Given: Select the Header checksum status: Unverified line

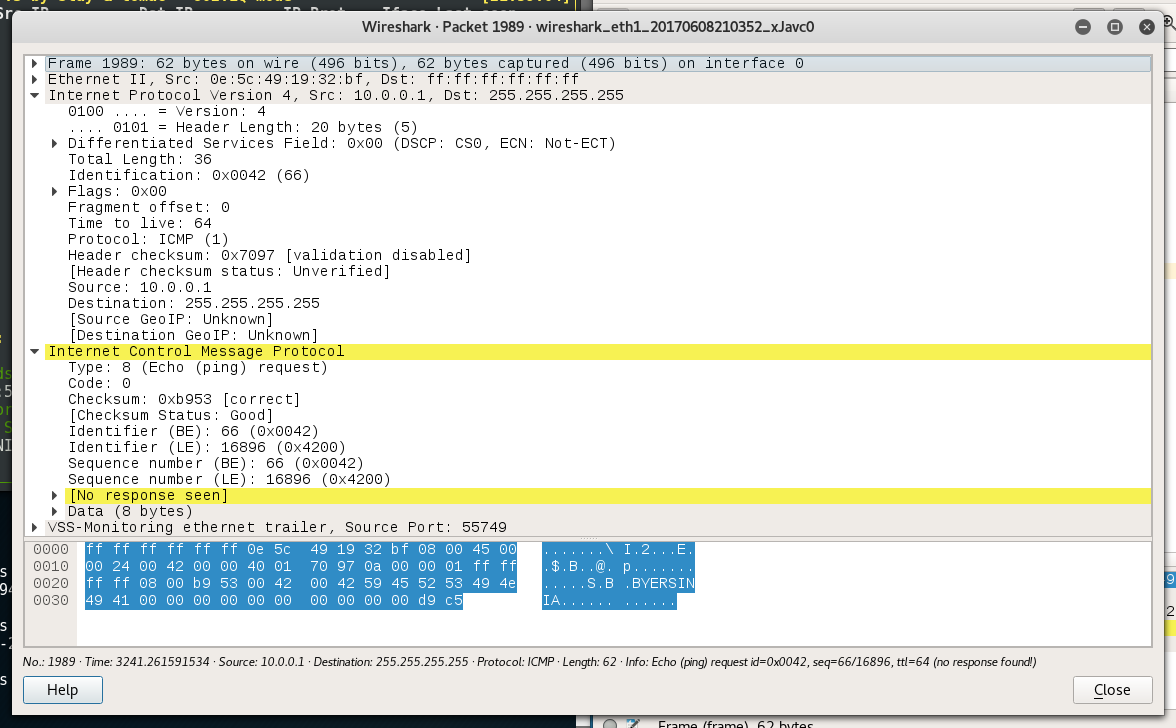Looking at the screenshot, I should tap(230, 271).
